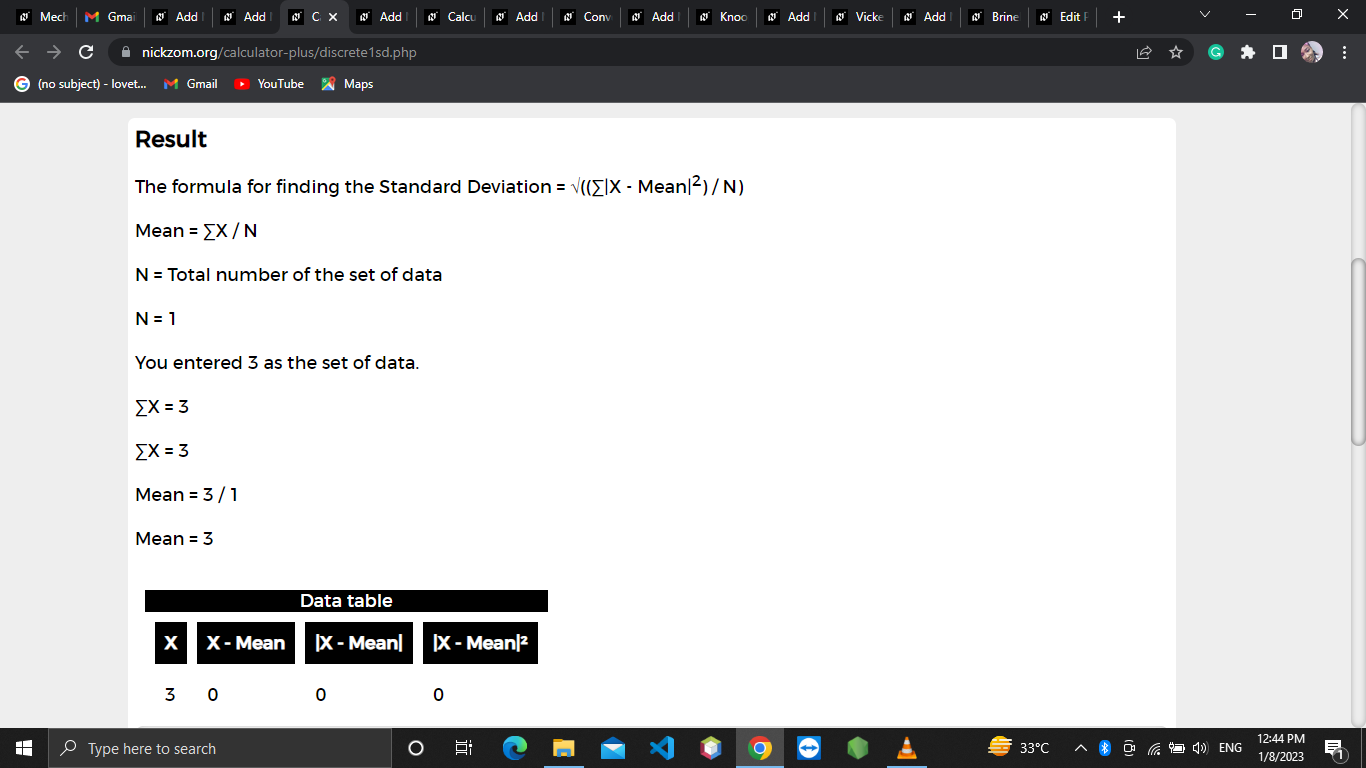The height and width of the screenshot is (768, 1366).
Task: Close the active calculator tab
Action: pos(332,17)
